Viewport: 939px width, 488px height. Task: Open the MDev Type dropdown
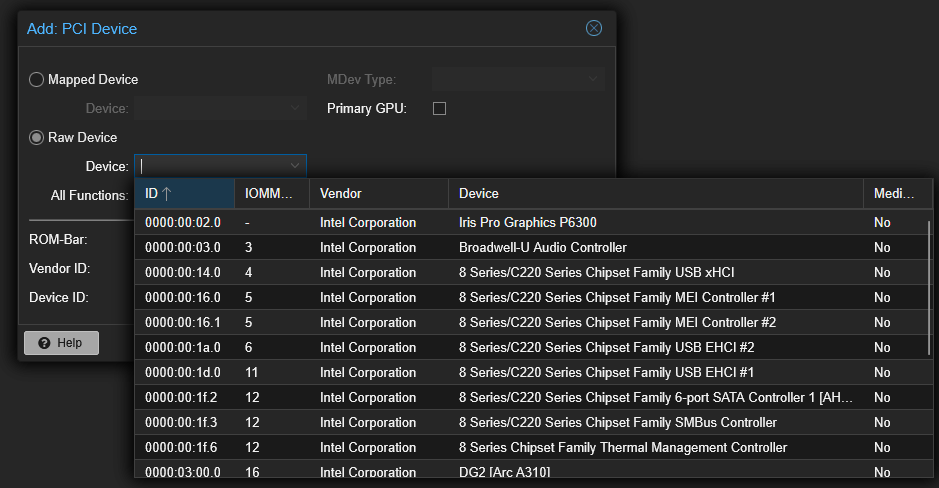pyautogui.click(x=518, y=79)
